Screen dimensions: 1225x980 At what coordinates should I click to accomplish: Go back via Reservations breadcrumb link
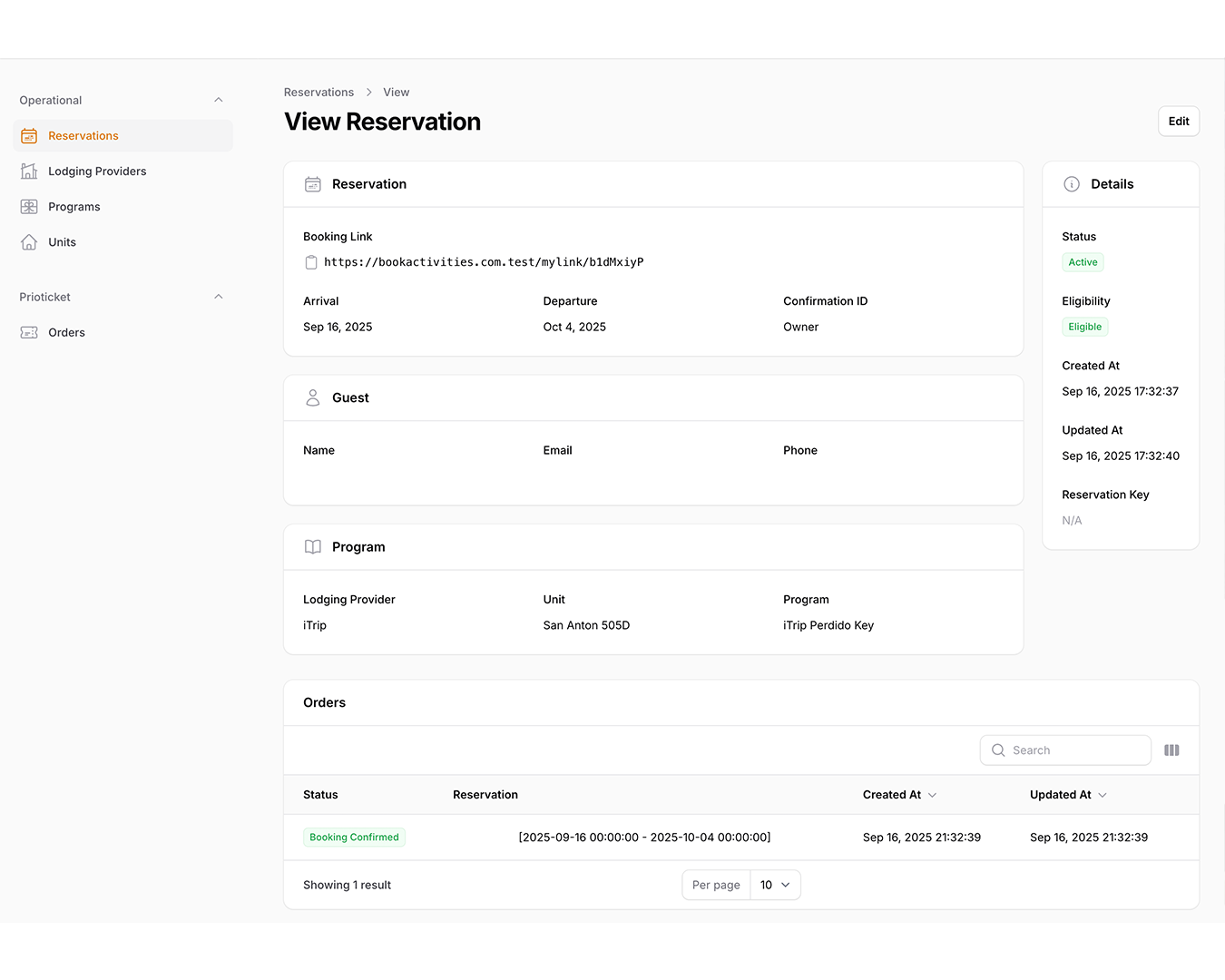[x=318, y=93]
